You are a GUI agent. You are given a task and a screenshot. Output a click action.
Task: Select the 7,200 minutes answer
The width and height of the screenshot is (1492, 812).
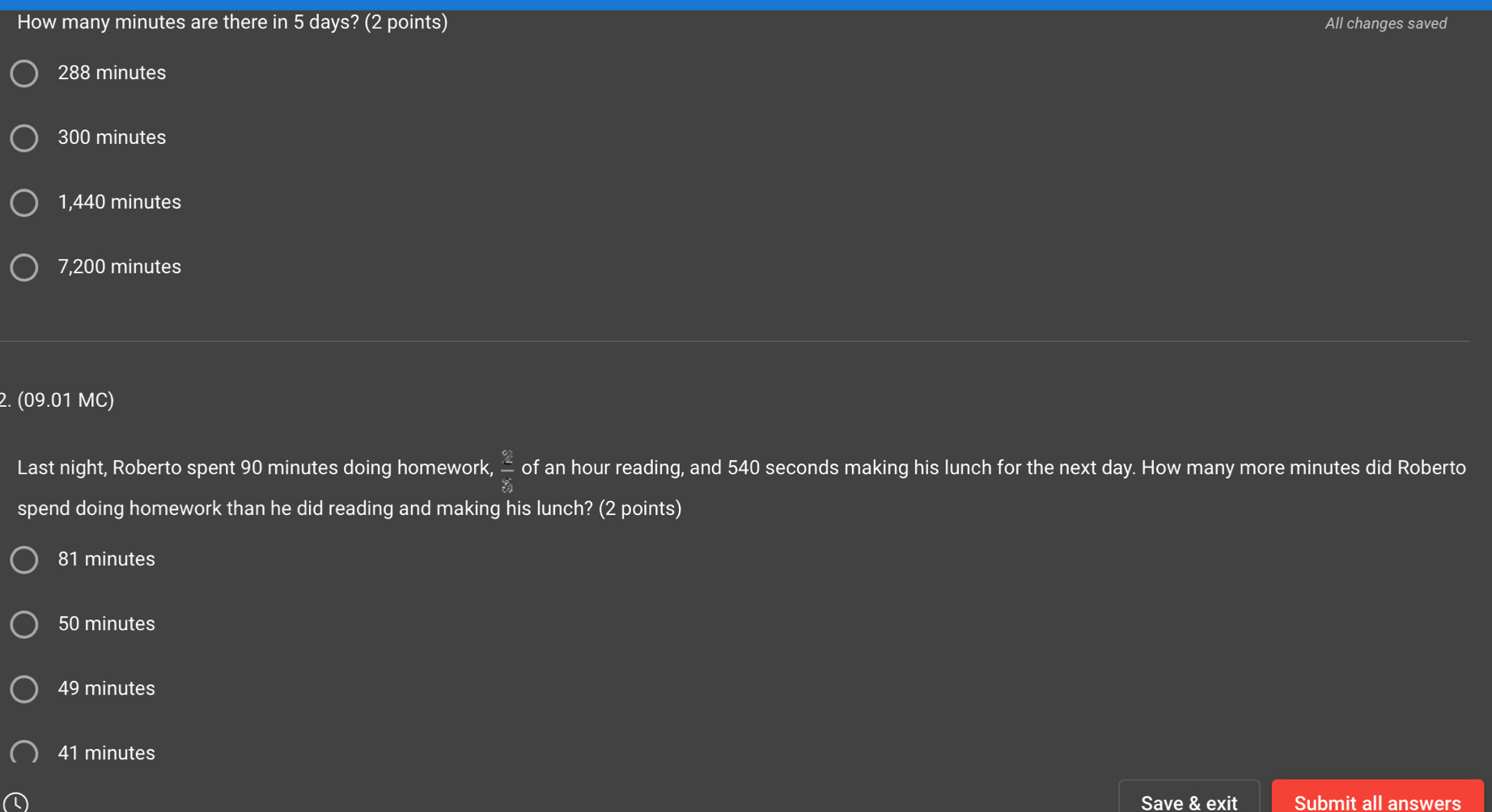pyautogui.click(x=24, y=268)
